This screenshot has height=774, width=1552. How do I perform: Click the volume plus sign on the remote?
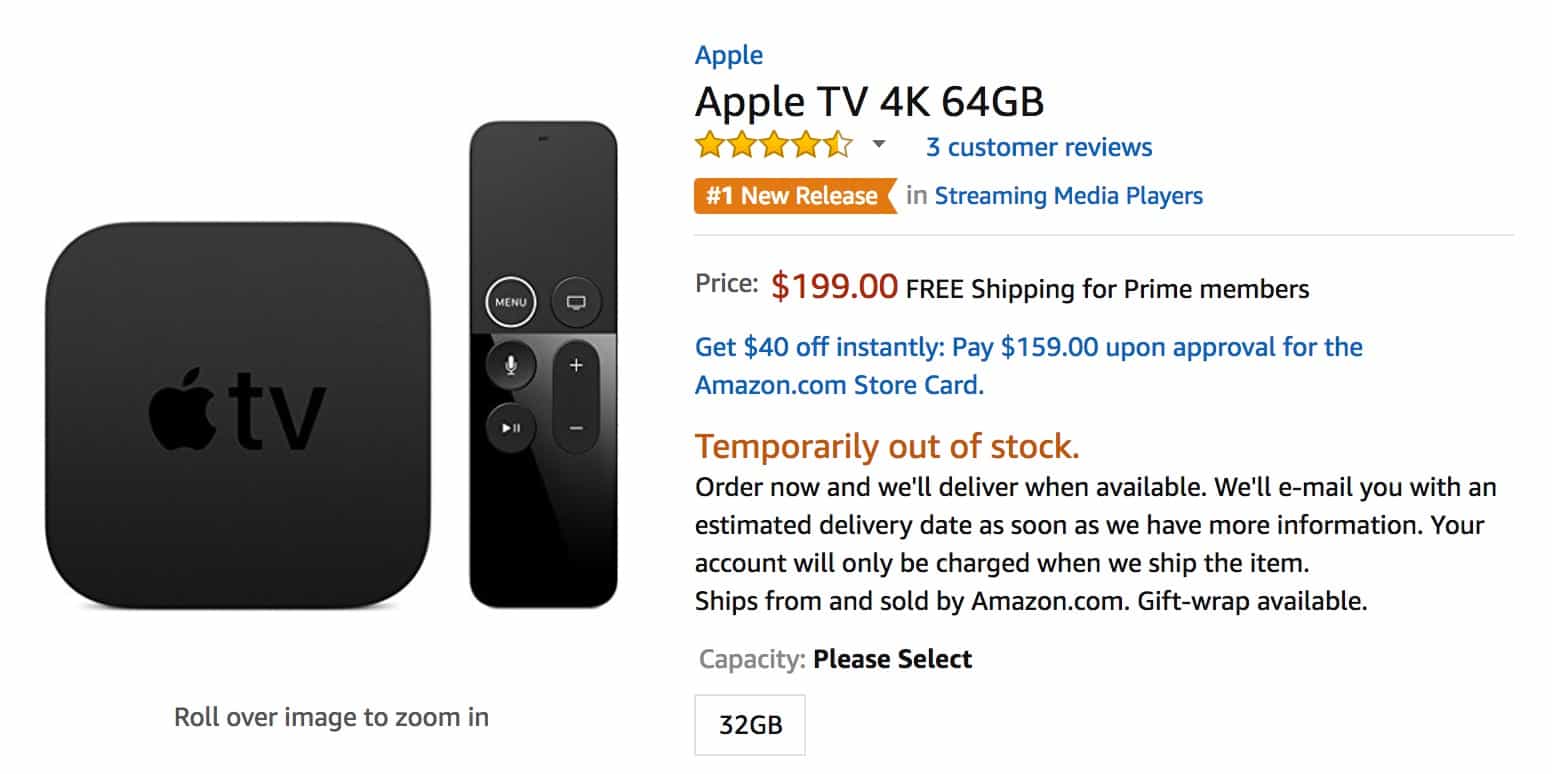coord(576,366)
